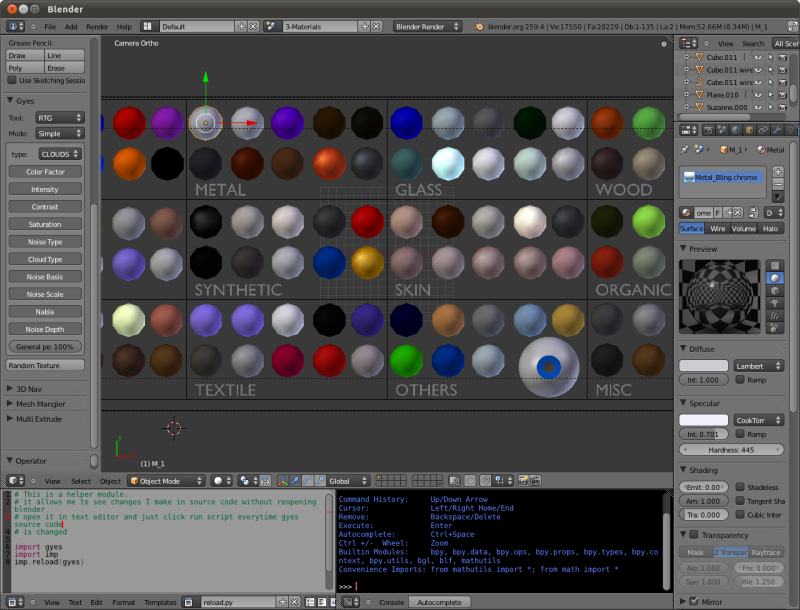The width and height of the screenshot is (800, 610).
Task: Select monkey preview type in Preview panel
Action: 774,303
